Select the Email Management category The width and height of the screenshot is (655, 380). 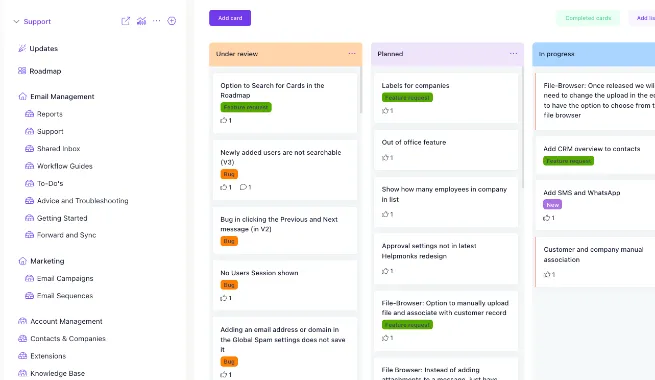click(x=62, y=96)
